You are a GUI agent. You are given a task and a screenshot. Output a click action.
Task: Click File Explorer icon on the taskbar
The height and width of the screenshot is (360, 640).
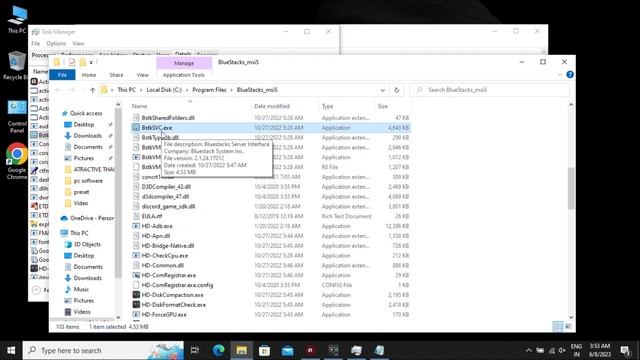point(241,350)
